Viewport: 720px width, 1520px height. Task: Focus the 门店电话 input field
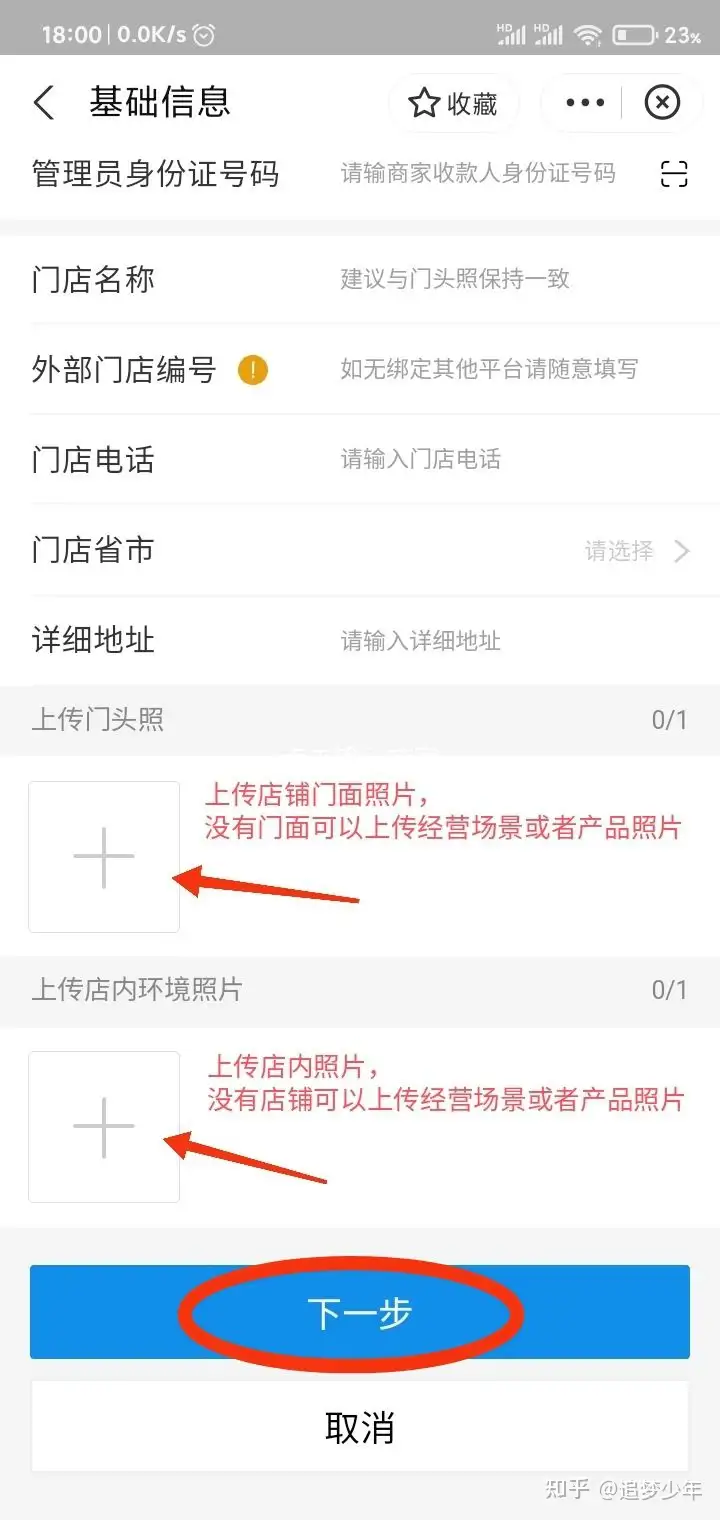click(516, 460)
